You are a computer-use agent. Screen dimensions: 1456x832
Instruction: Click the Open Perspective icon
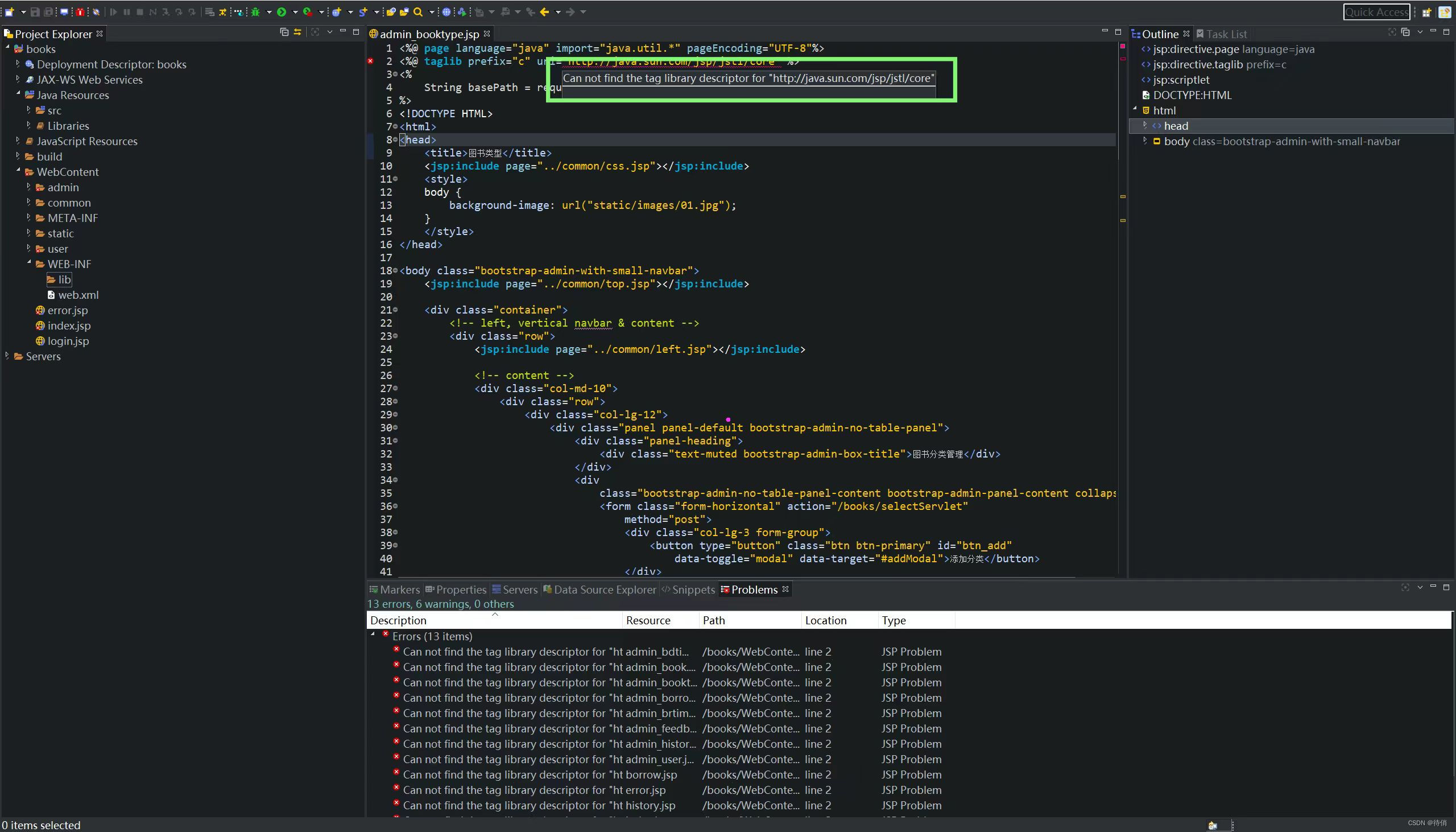[1426, 12]
